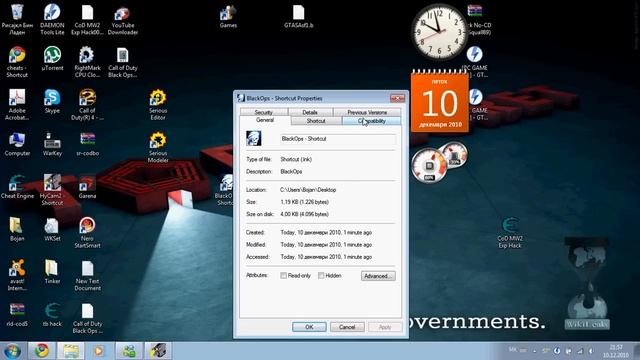
Task: Launch µTorrent from the desktop
Action: point(52,58)
